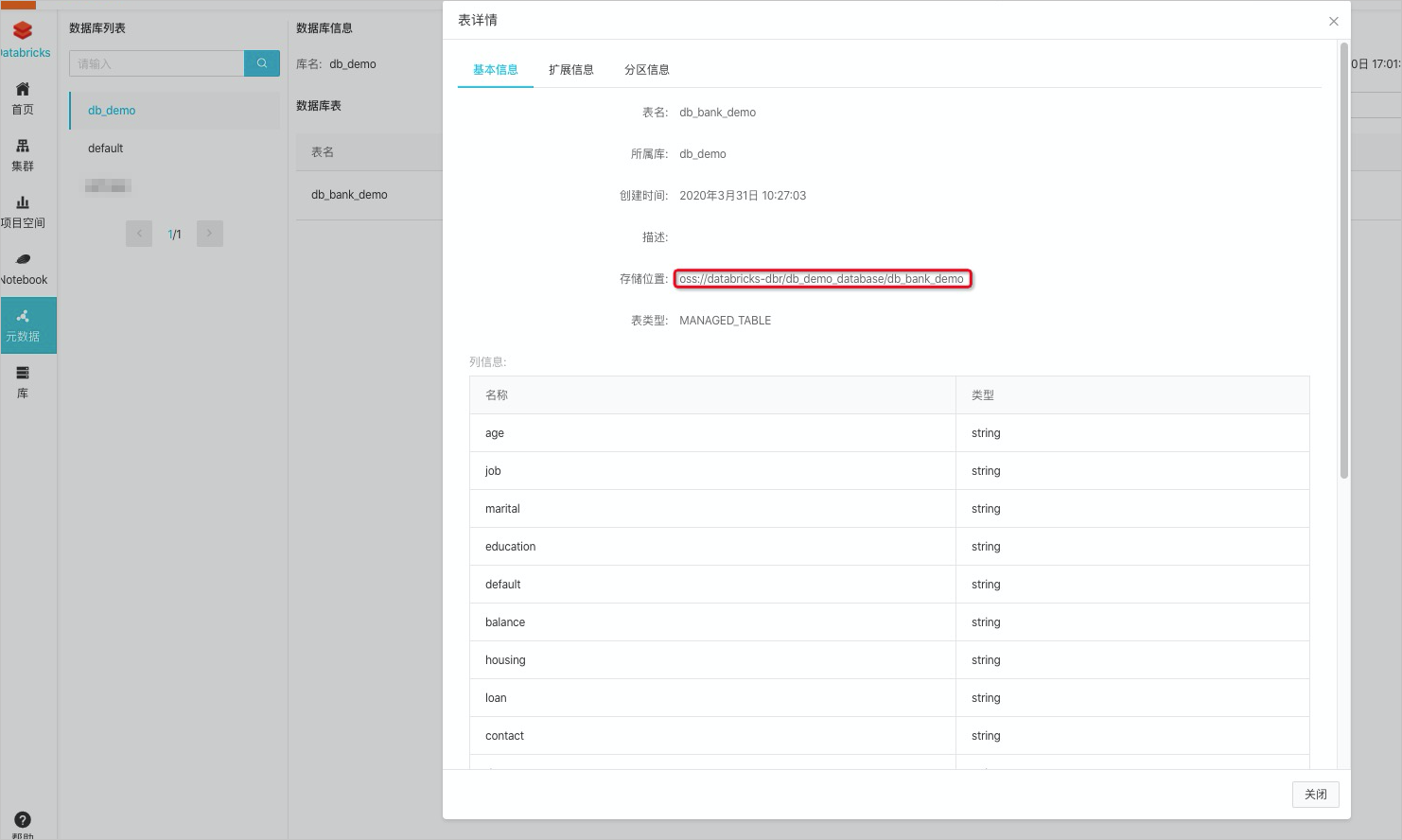Click the string type of age row
The image size is (1402, 840).
click(x=986, y=433)
